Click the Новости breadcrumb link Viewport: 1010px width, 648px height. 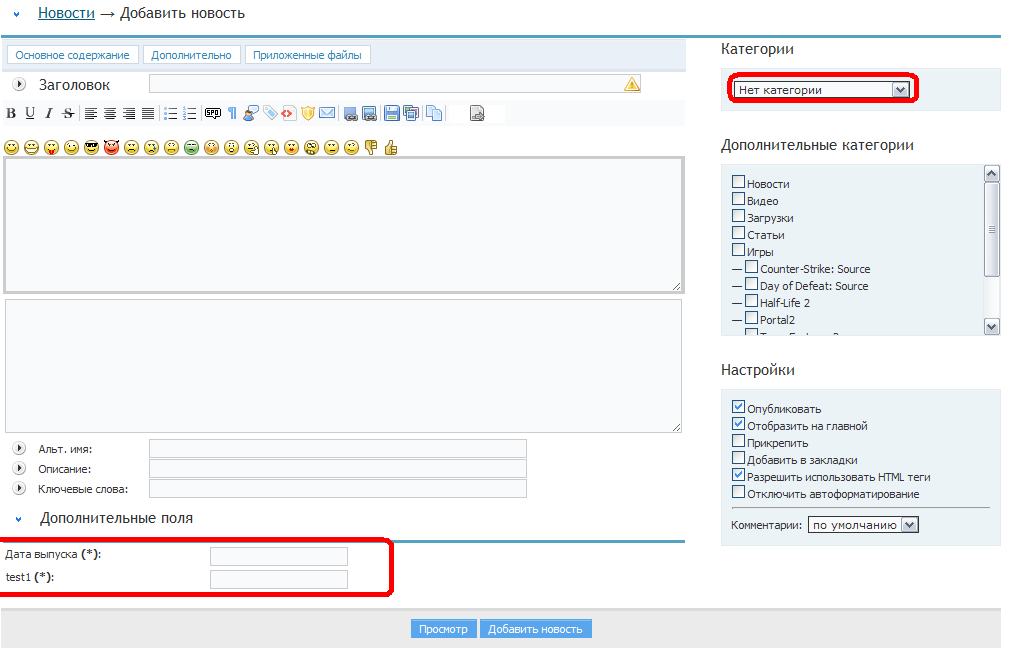pos(66,13)
